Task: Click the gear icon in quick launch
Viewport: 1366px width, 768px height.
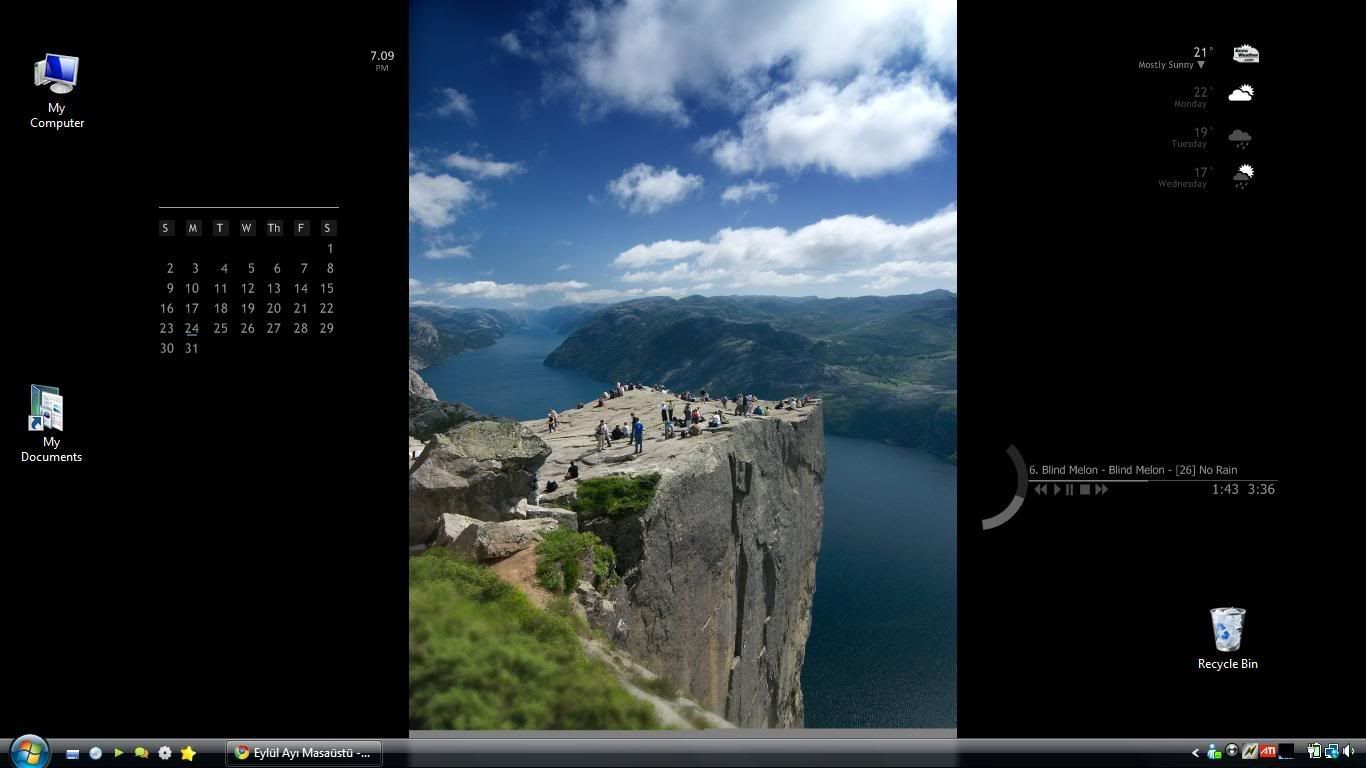Action: pyautogui.click(x=165, y=753)
